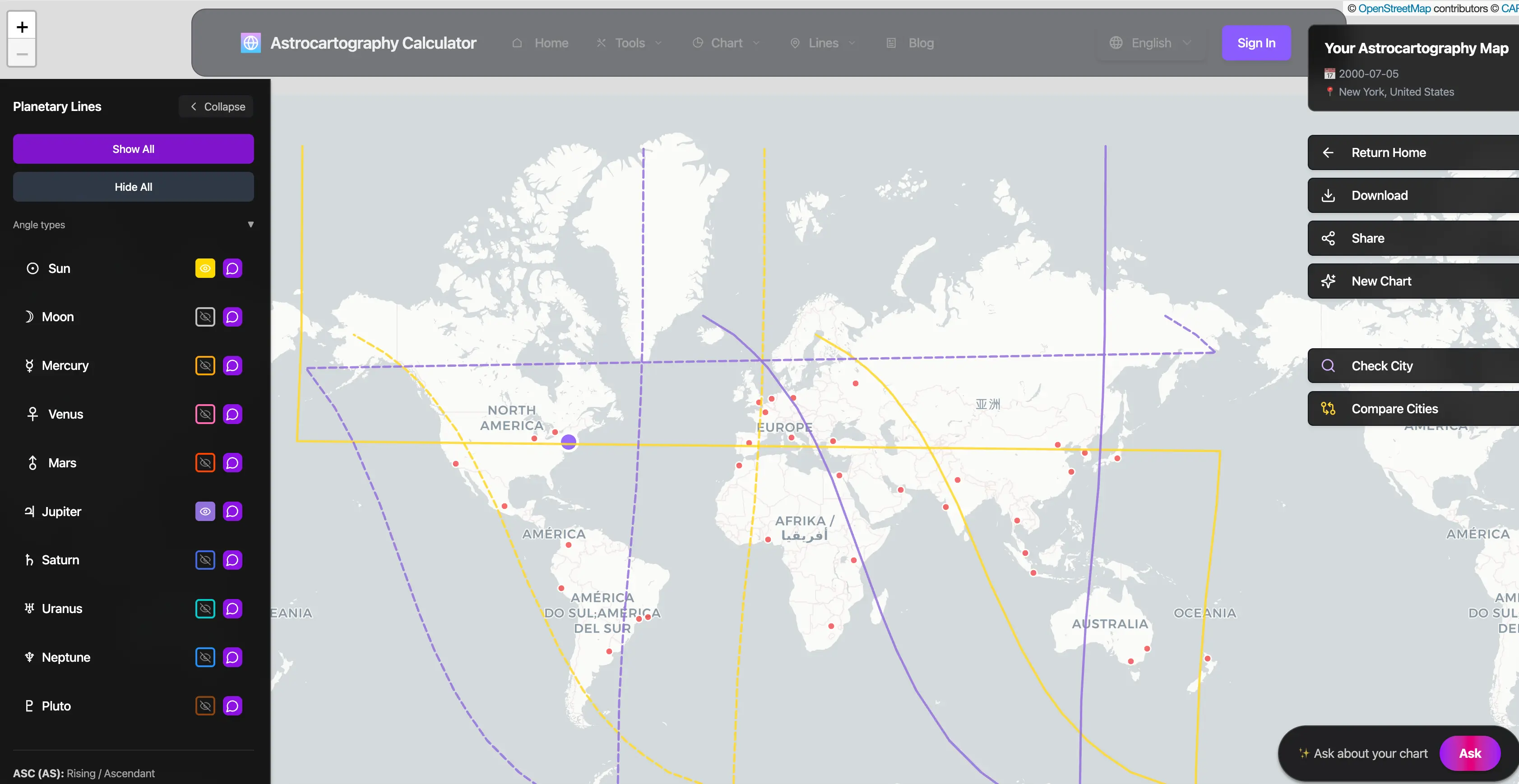Open Mars interpretation chat bubble

pyautogui.click(x=233, y=463)
